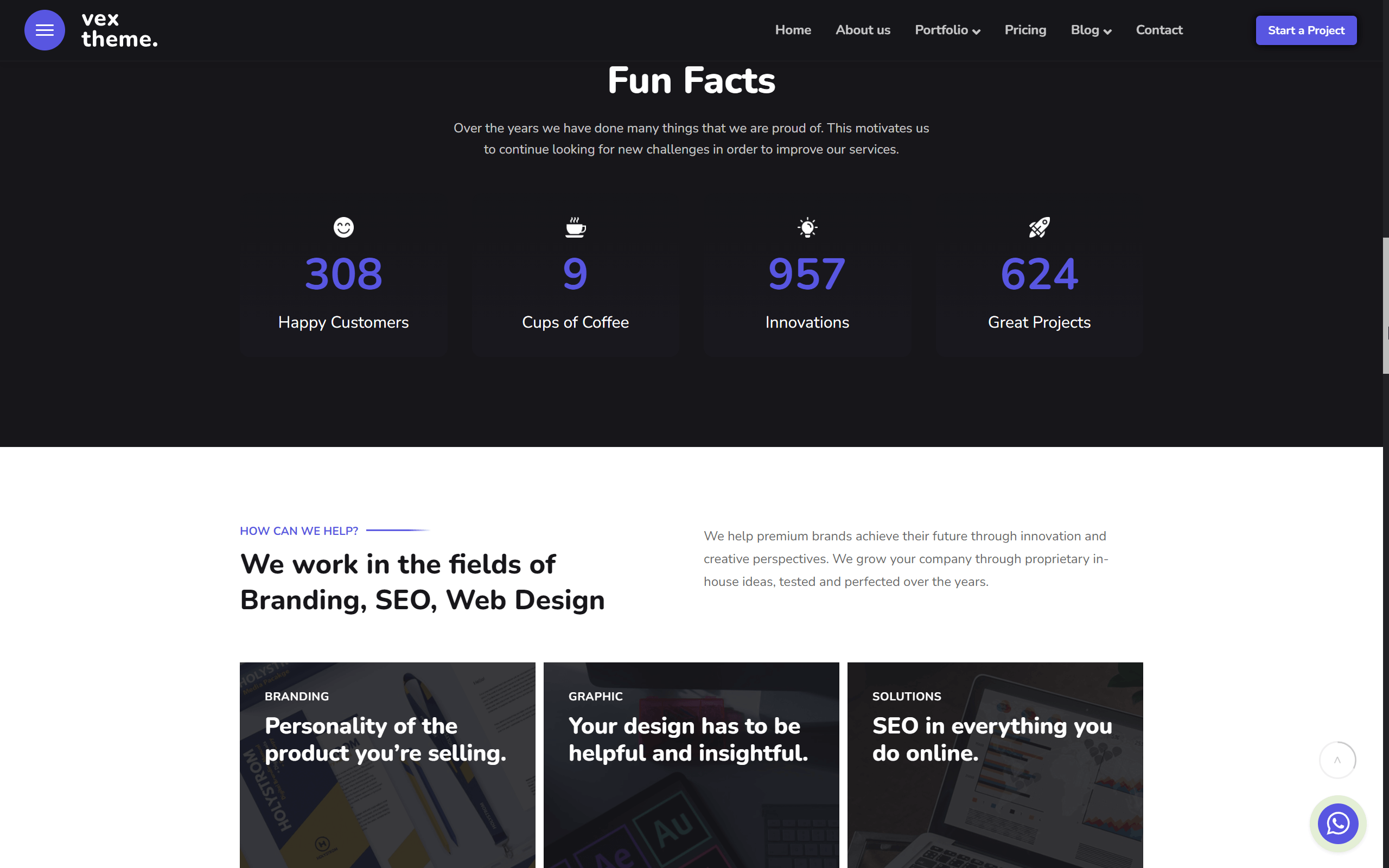Click the page vertical scrollbar thumb

pyautogui.click(x=1385, y=305)
